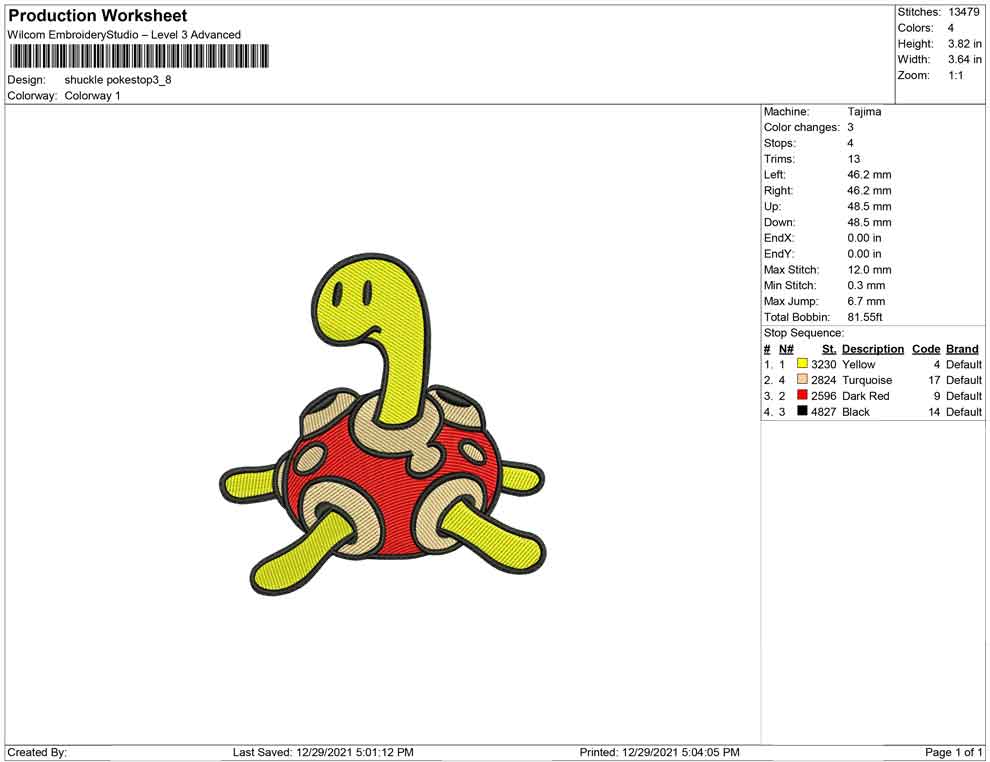
Task: Click the Yellow thread color swatch
Action: [802, 364]
